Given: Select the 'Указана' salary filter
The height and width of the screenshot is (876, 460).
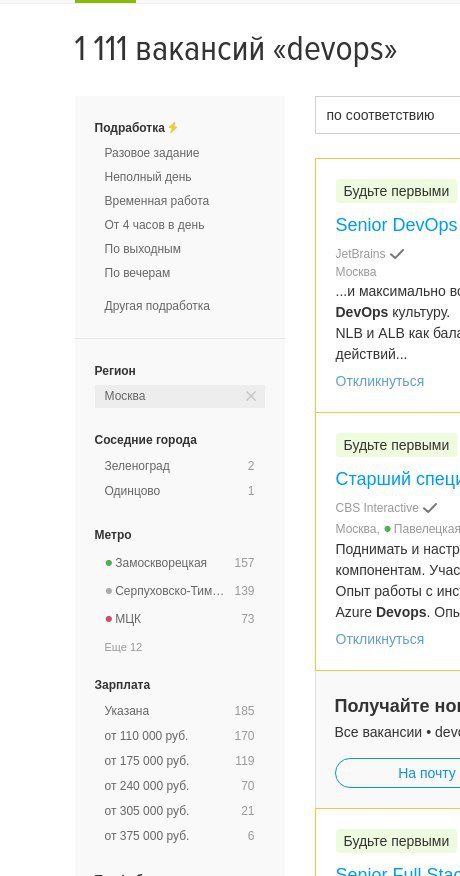Looking at the screenshot, I should pos(127,711).
